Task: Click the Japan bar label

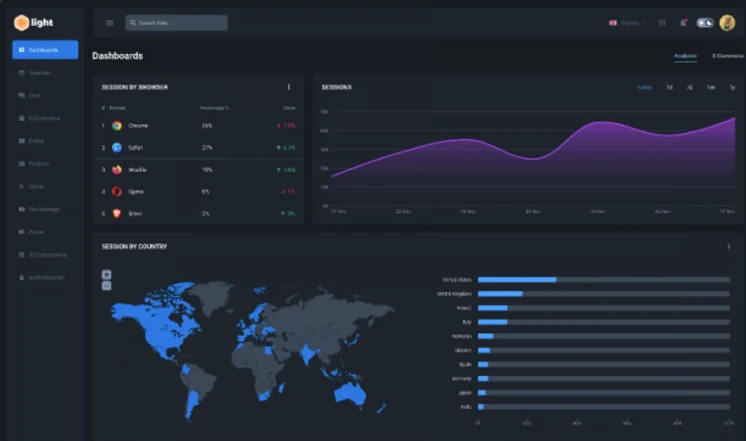Action: (465, 393)
